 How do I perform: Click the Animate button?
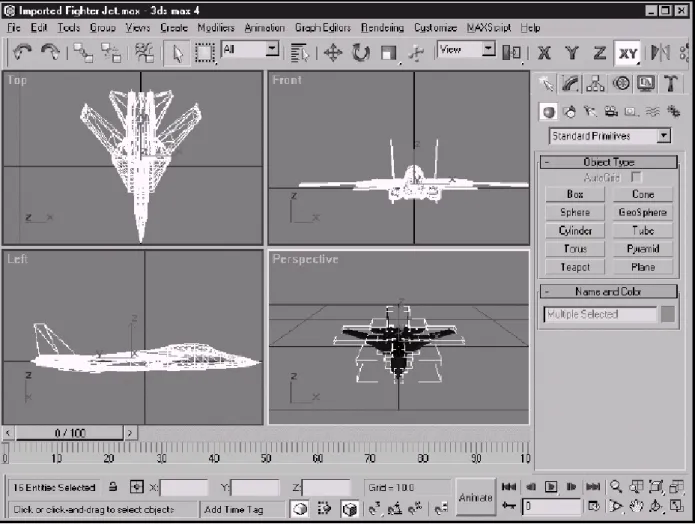(476, 497)
